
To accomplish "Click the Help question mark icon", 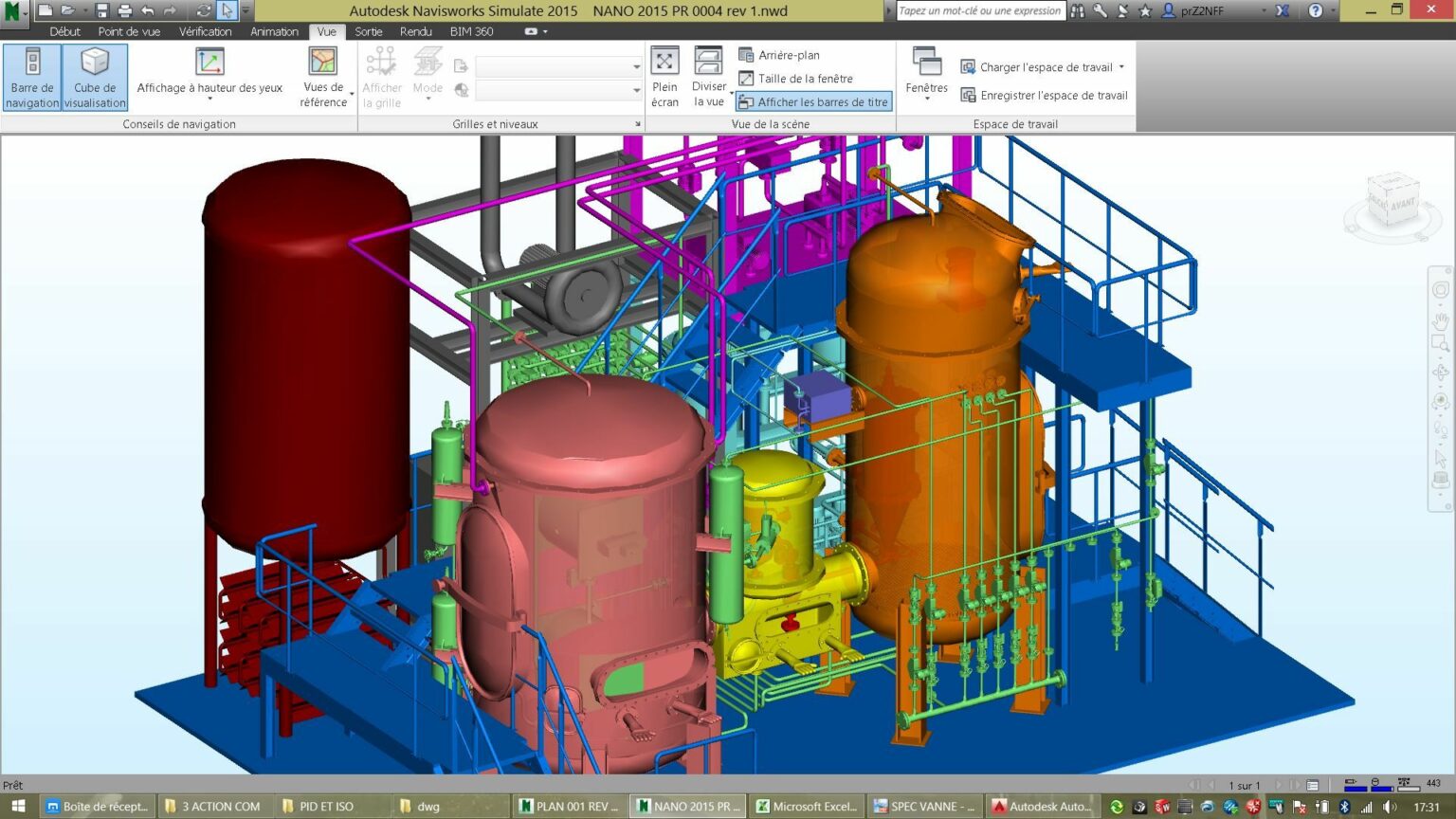I will point(1315,10).
